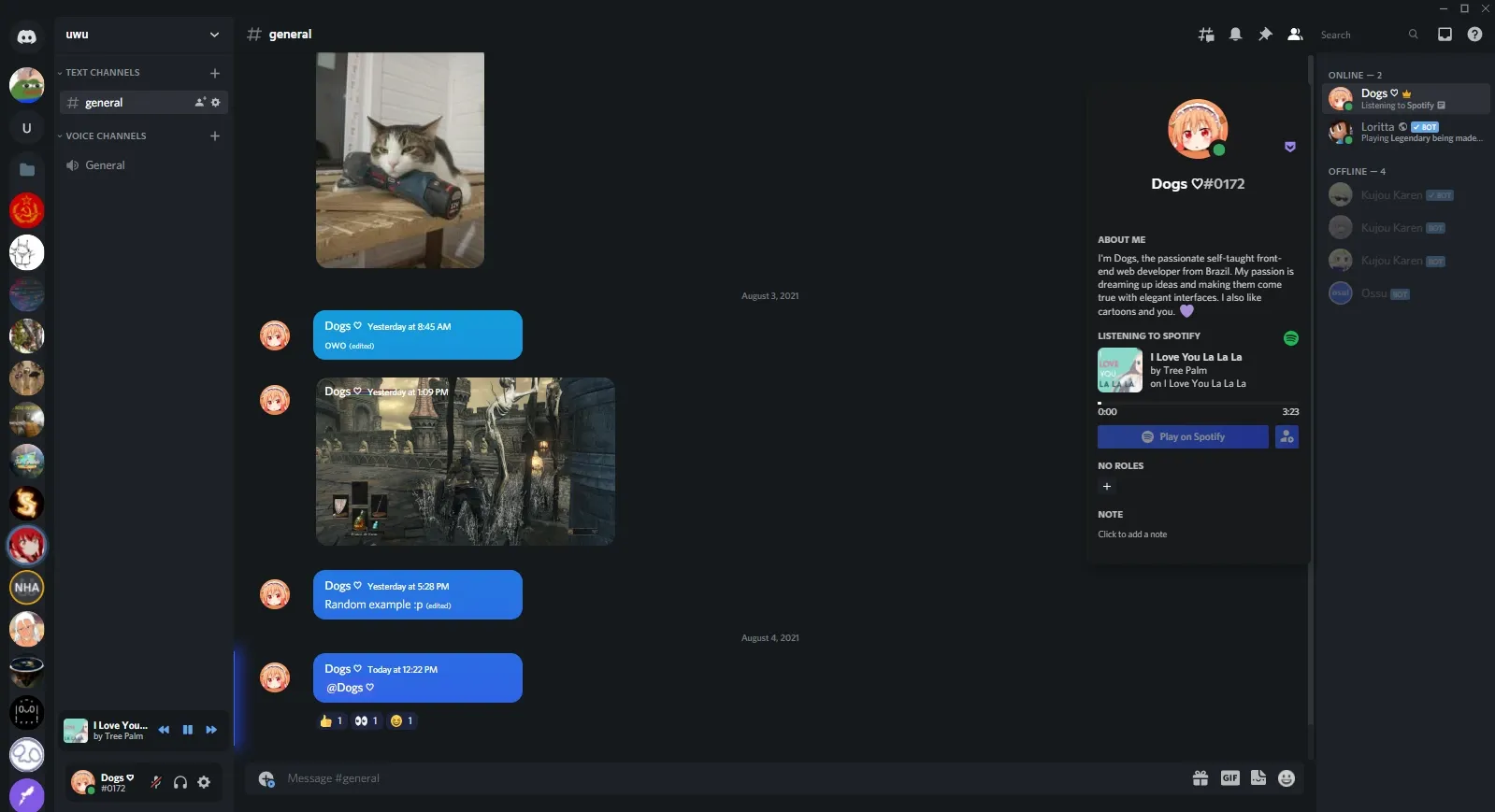This screenshot has height=812, width=1495.
Task: Add a role with plus button
Action: (x=1107, y=487)
